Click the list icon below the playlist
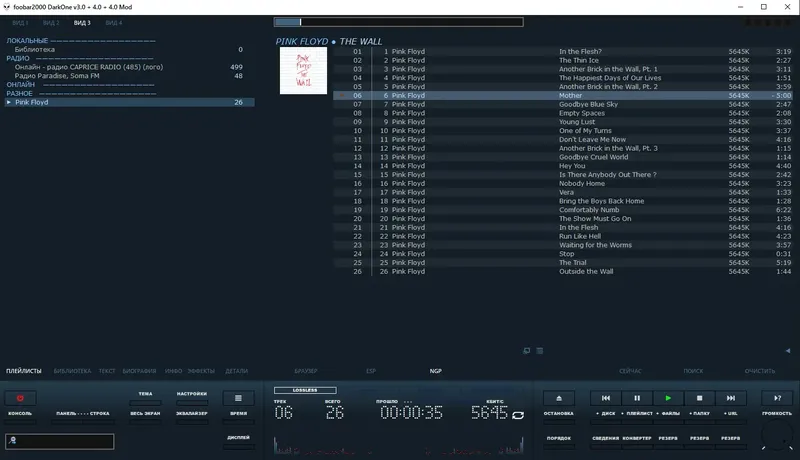This screenshot has height=460, width=800. 540,351
